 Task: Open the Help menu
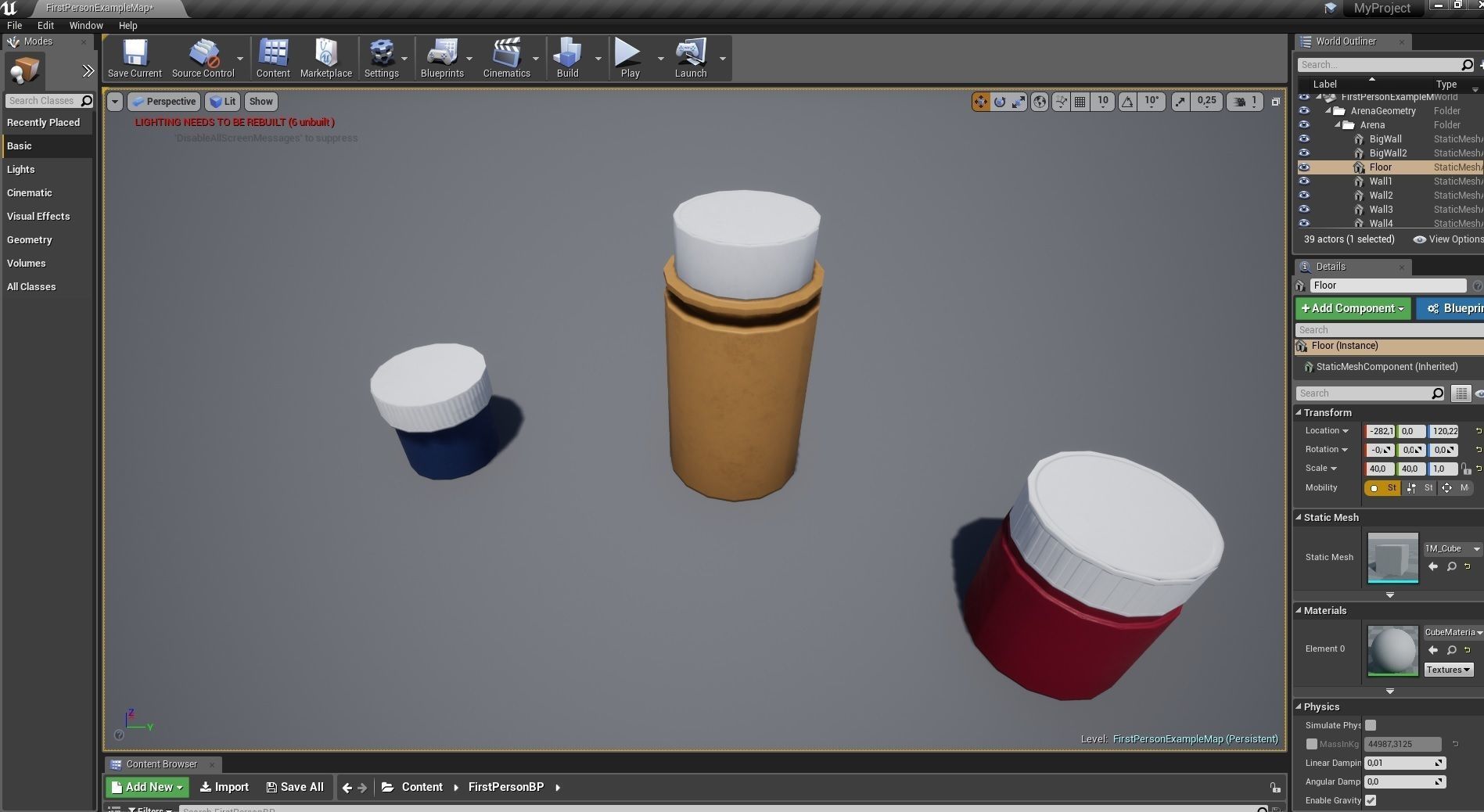pyautogui.click(x=128, y=25)
